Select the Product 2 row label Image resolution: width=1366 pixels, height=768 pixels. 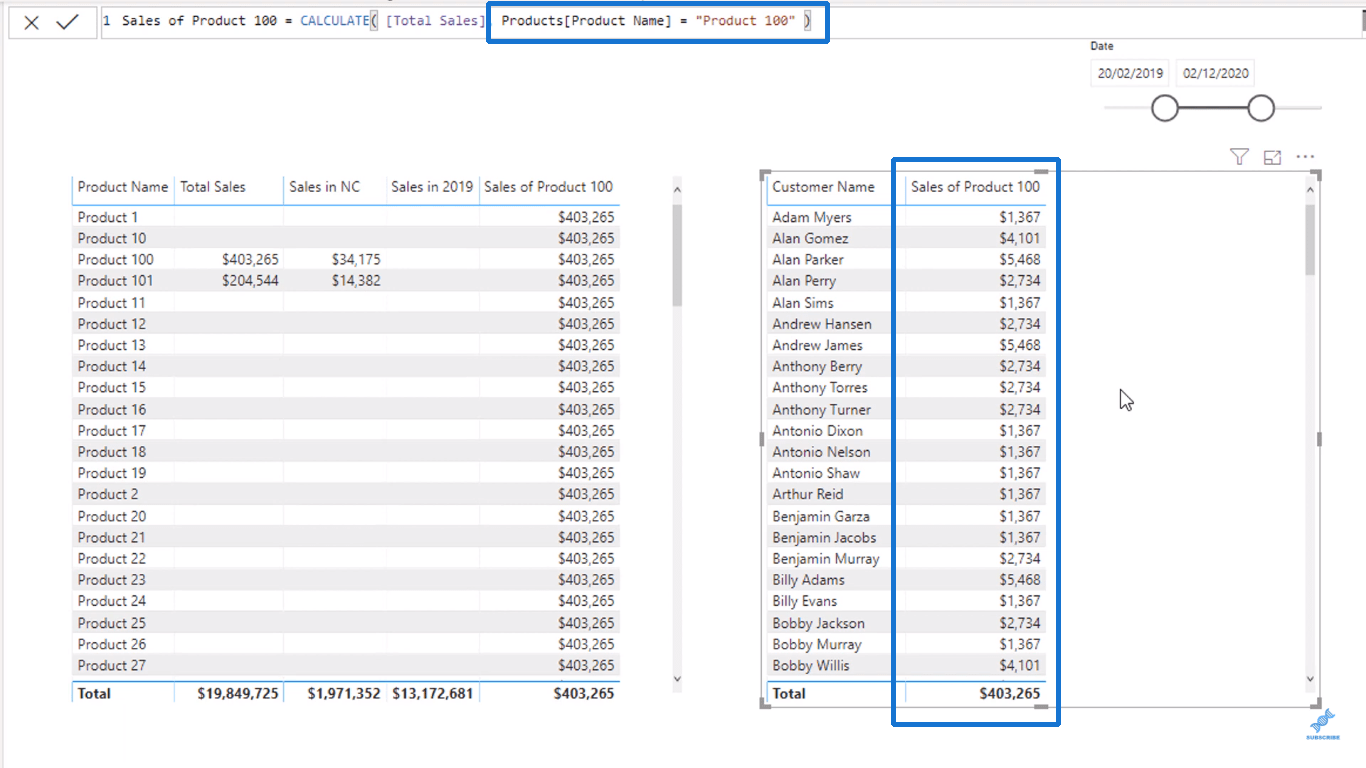tap(108, 494)
